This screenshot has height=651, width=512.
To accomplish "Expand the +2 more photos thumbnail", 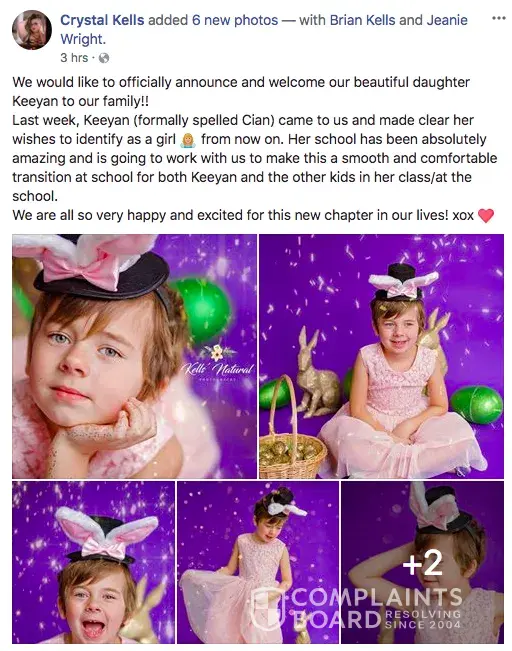I will [x=422, y=562].
